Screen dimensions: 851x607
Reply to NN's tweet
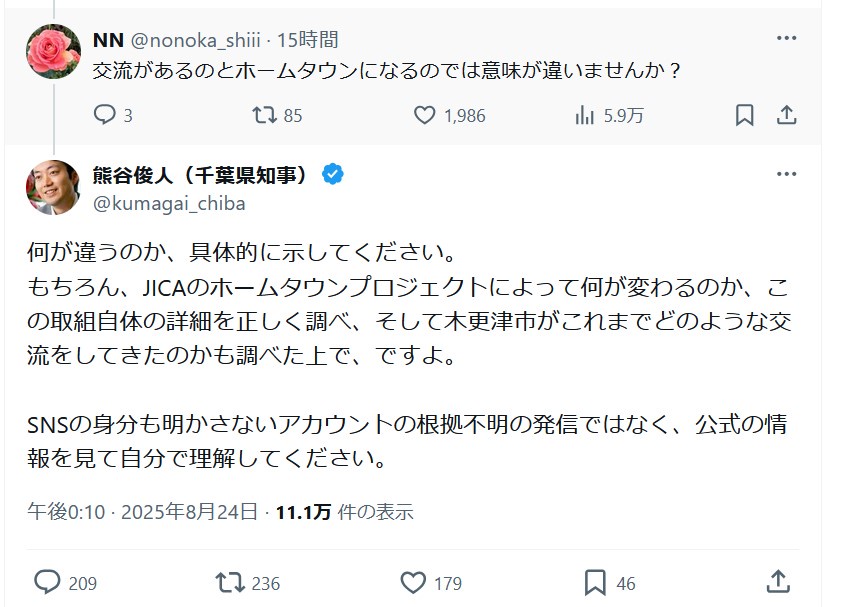click(x=106, y=115)
